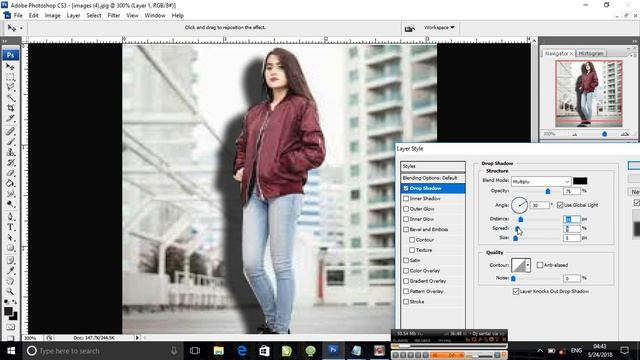Select the Type tool
Viewport: 640px width, 360px height.
coord(10,227)
